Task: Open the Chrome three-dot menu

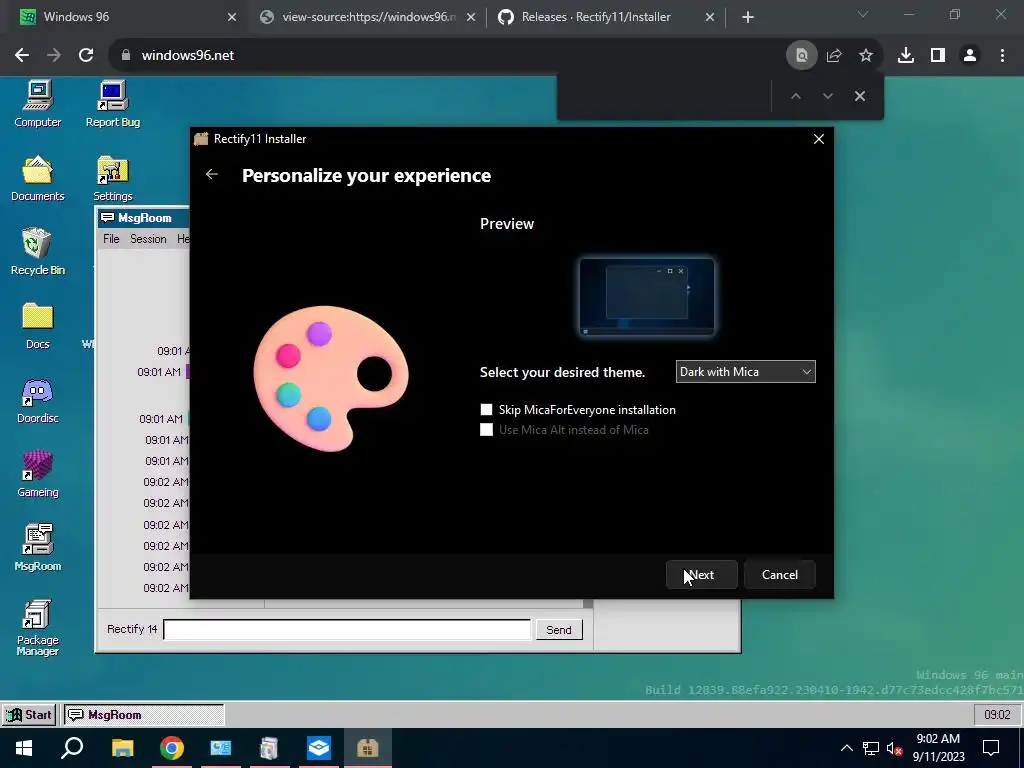Action: (1002, 56)
